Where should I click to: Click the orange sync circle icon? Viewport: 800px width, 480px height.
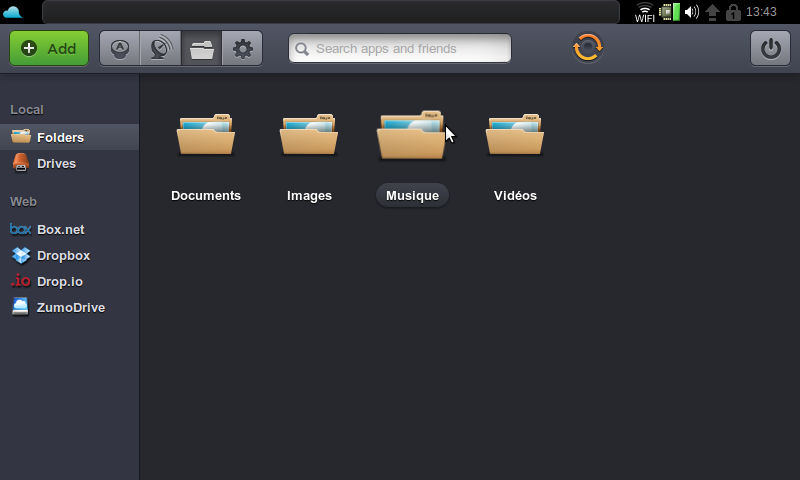(x=588, y=48)
